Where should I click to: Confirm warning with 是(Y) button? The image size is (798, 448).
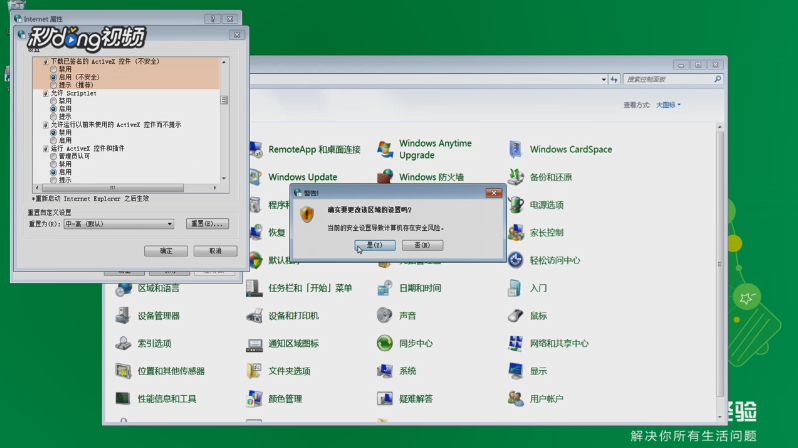[375, 245]
